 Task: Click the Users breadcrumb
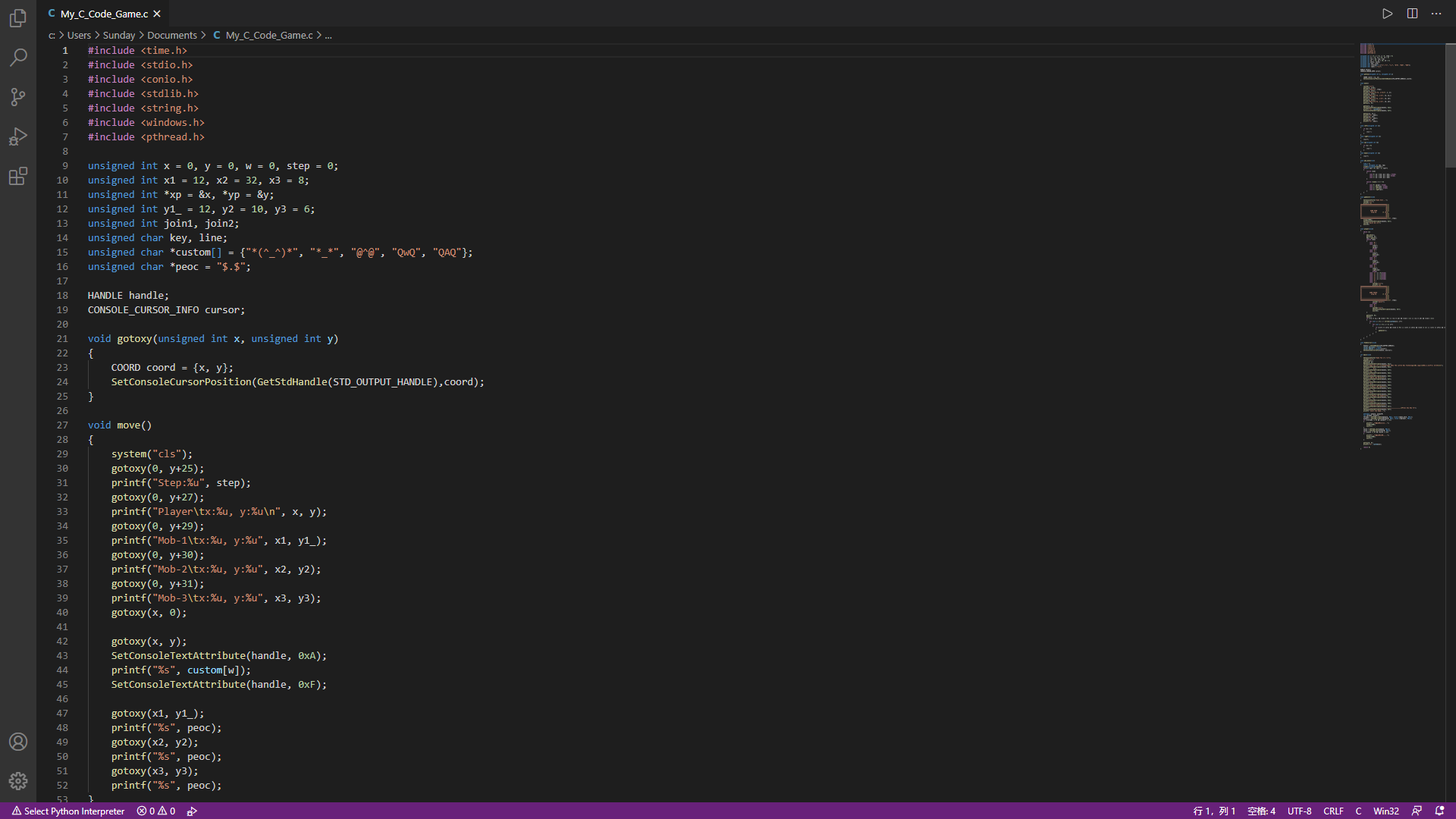click(x=79, y=36)
